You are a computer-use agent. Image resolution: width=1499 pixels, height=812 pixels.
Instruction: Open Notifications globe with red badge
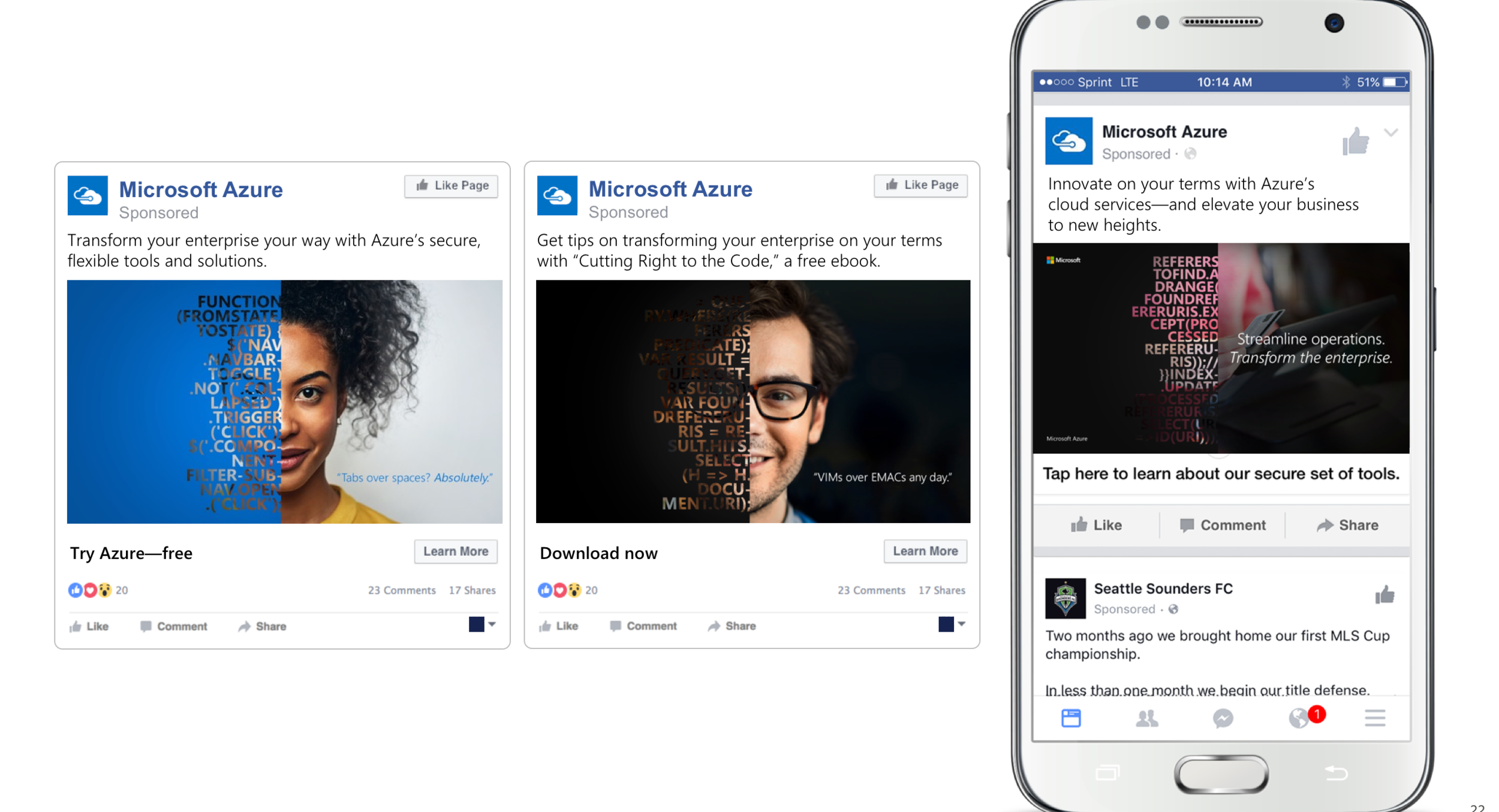click(1306, 717)
